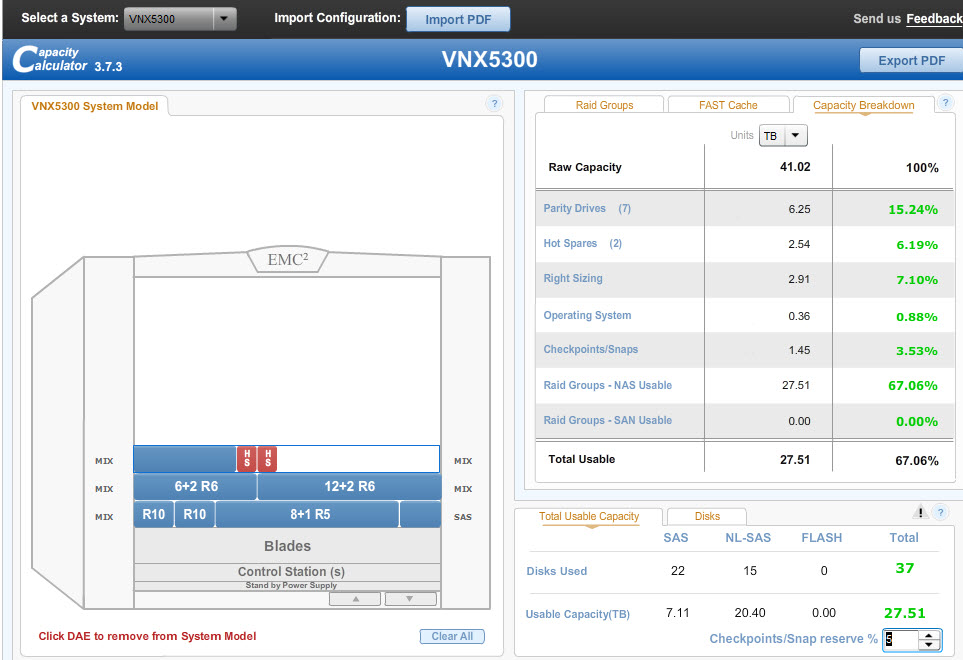Select the Capacity Breakdown tab
This screenshot has width=963, height=660.
(864, 105)
